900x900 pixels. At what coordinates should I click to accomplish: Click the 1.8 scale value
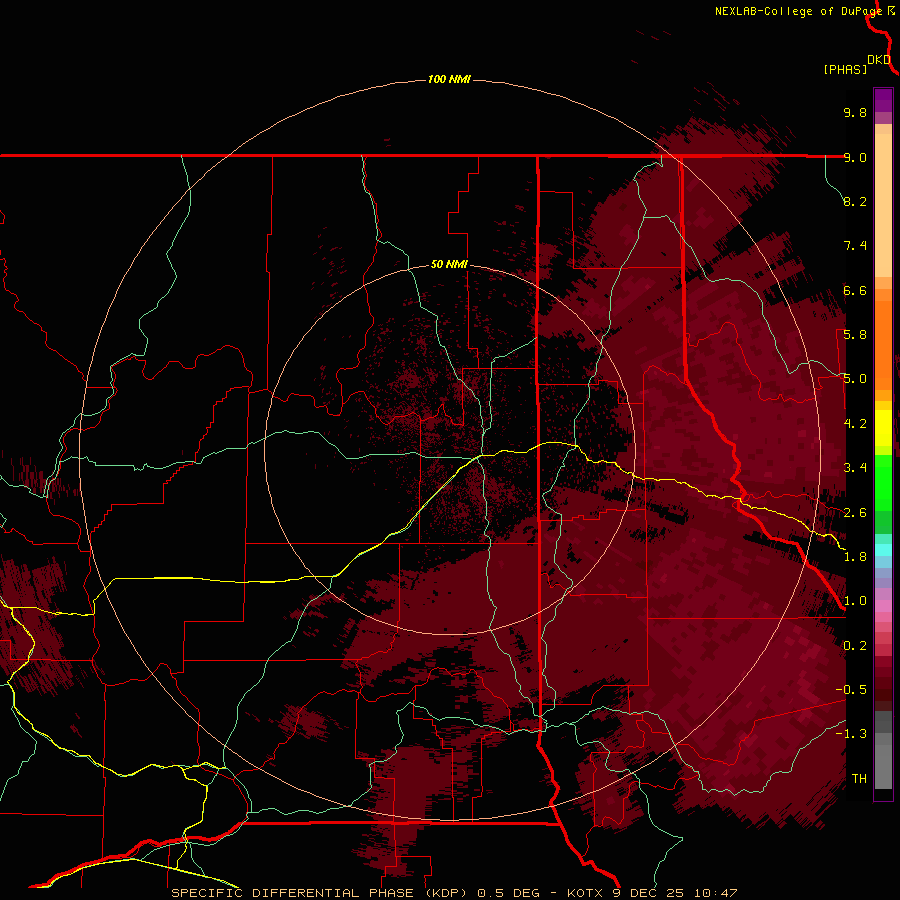coord(855,557)
